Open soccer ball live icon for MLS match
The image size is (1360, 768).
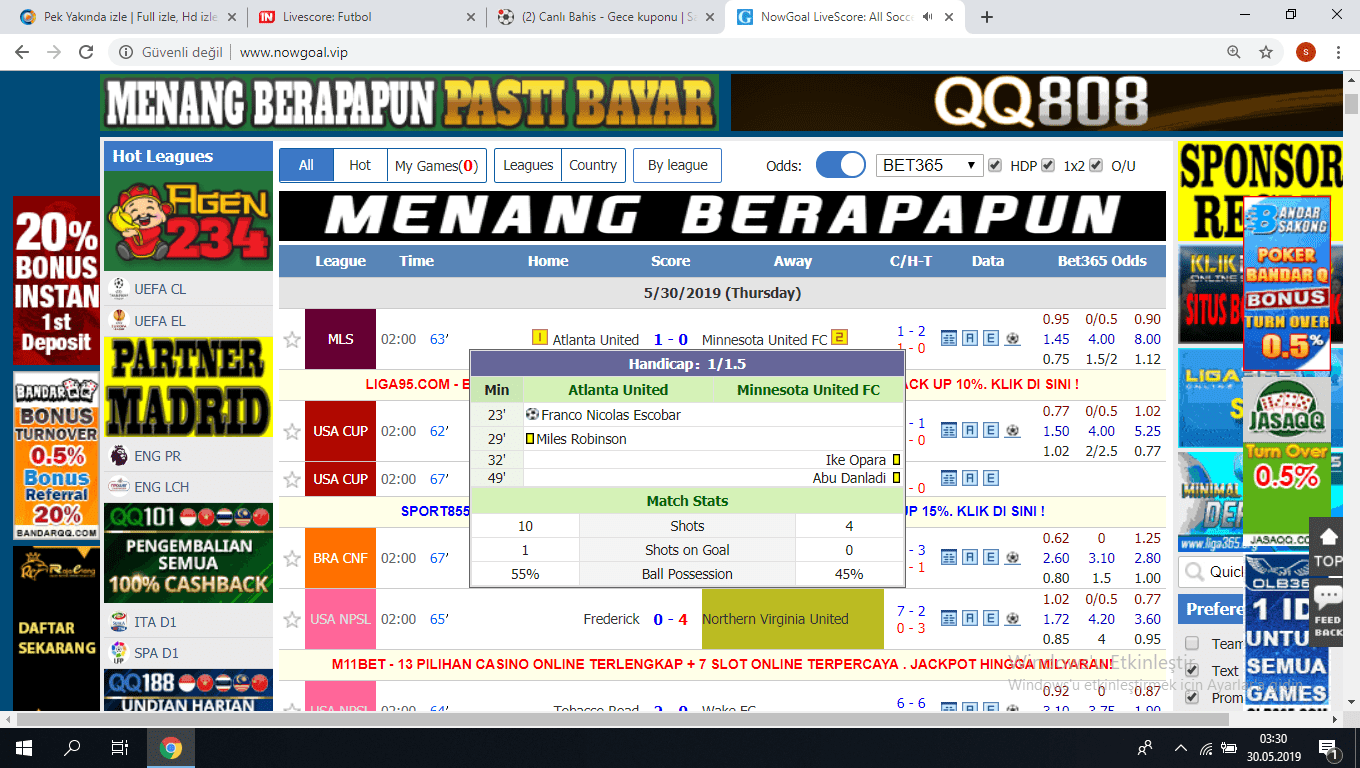pyautogui.click(x=1012, y=339)
